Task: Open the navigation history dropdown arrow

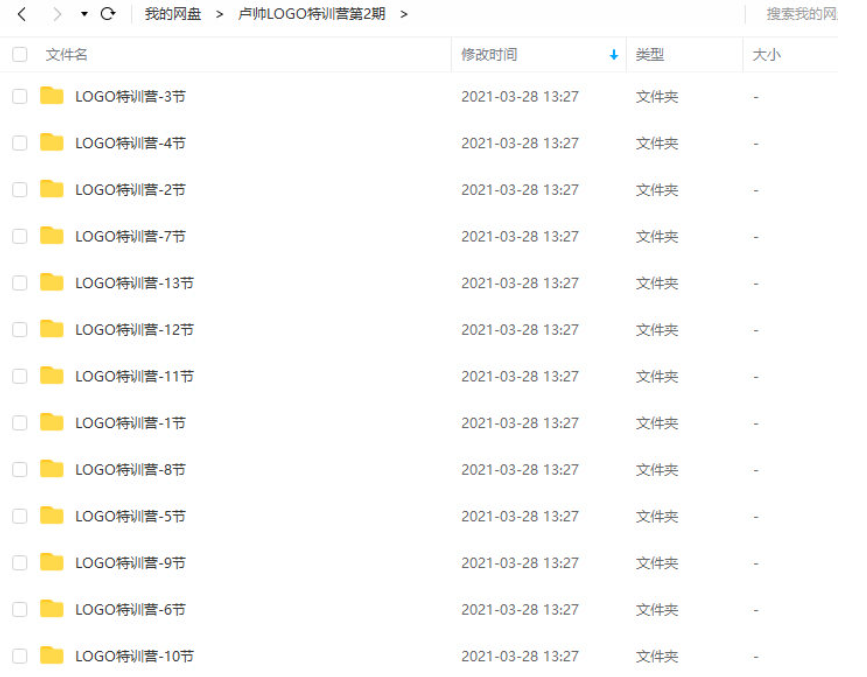Action: (x=84, y=14)
